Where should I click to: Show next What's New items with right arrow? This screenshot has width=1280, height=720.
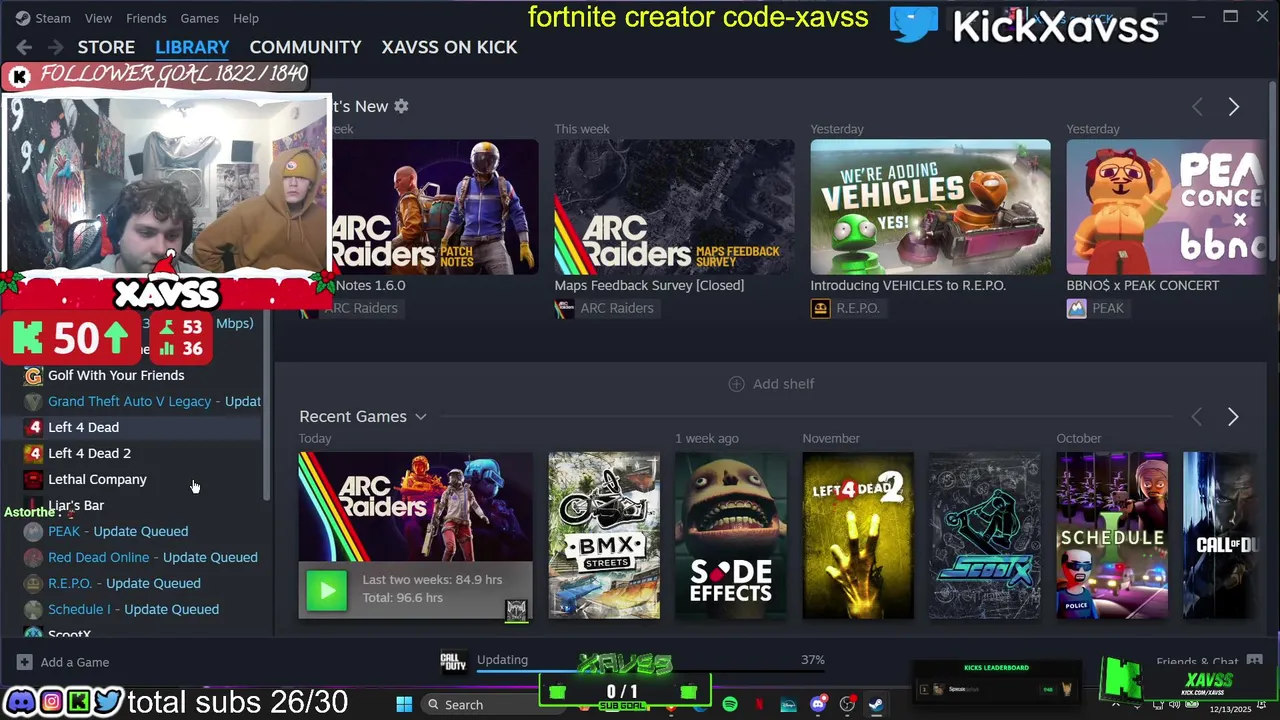click(x=1233, y=107)
